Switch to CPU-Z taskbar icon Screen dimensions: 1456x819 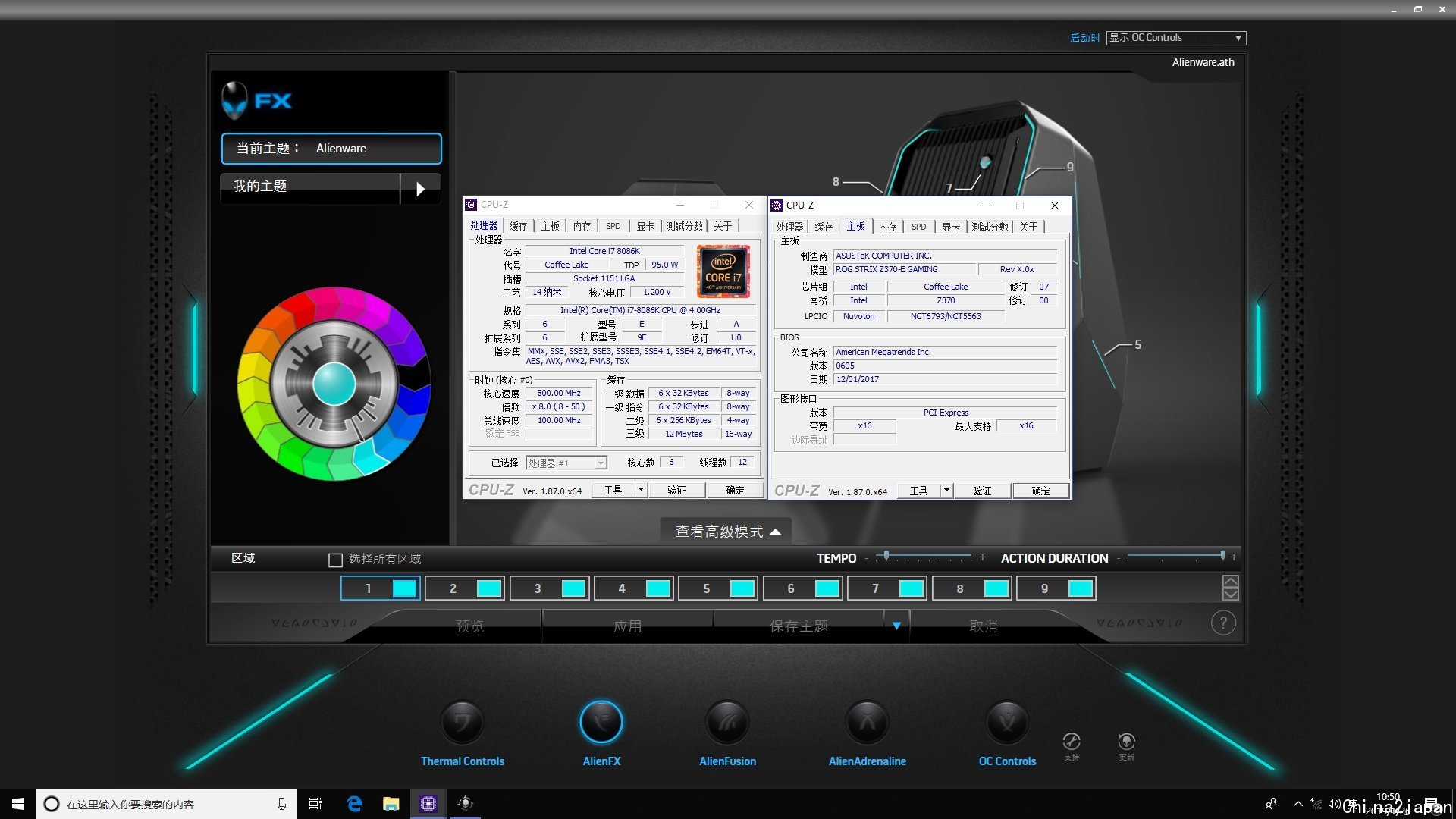[428, 804]
